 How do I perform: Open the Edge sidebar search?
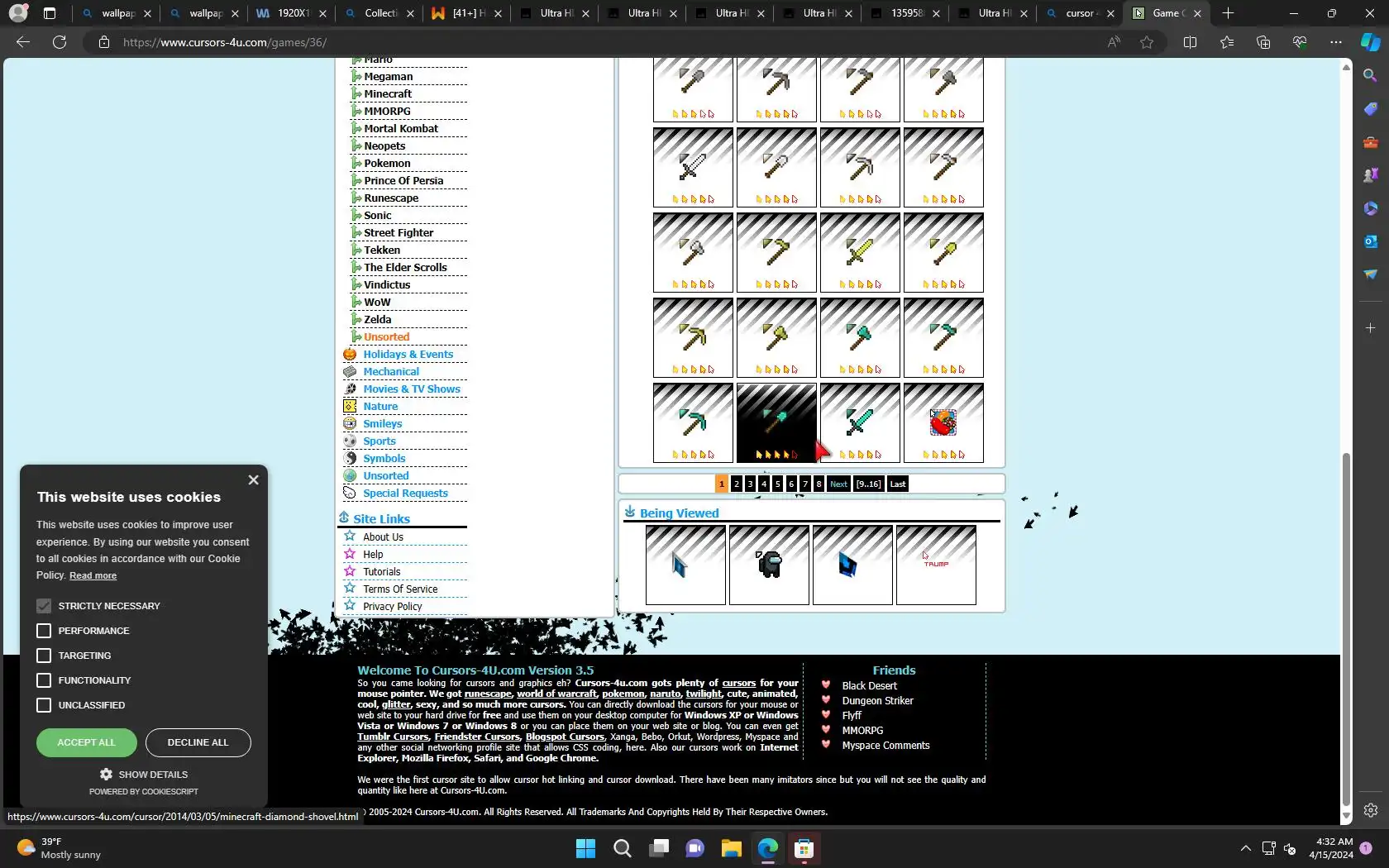[1370, 76]
